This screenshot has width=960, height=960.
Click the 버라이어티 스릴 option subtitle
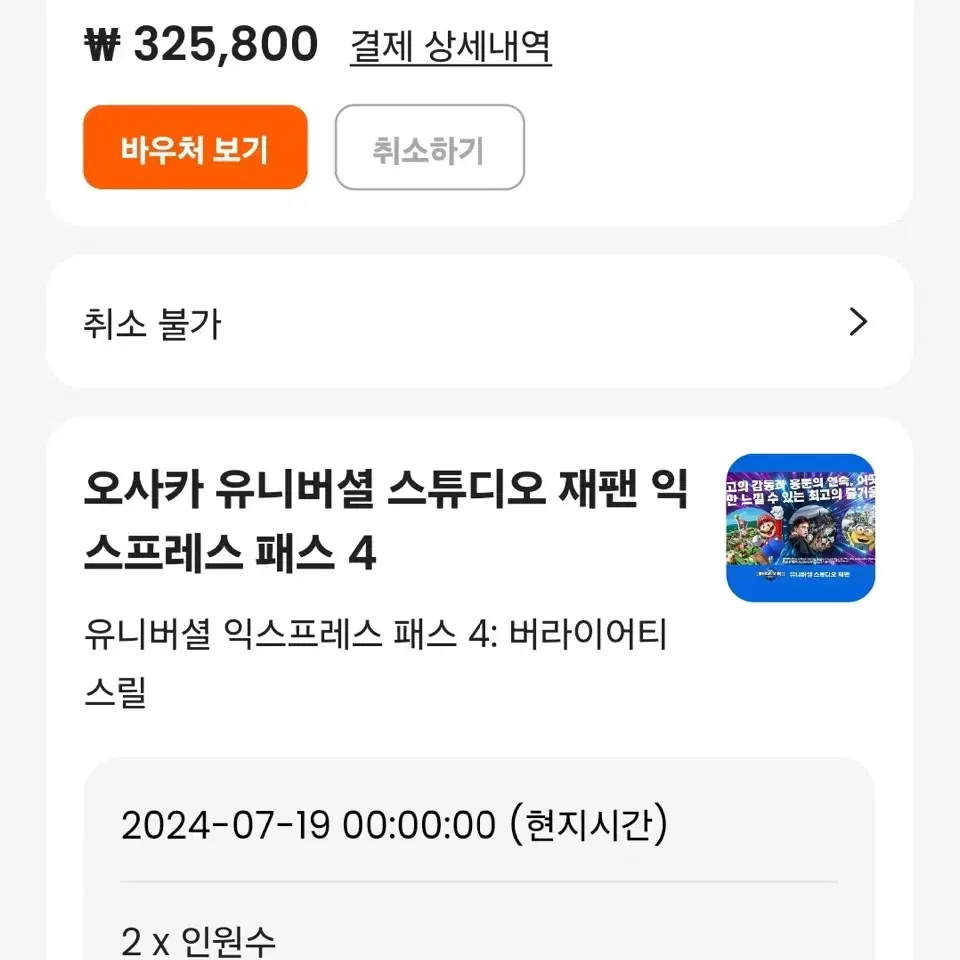click(375, 663)
